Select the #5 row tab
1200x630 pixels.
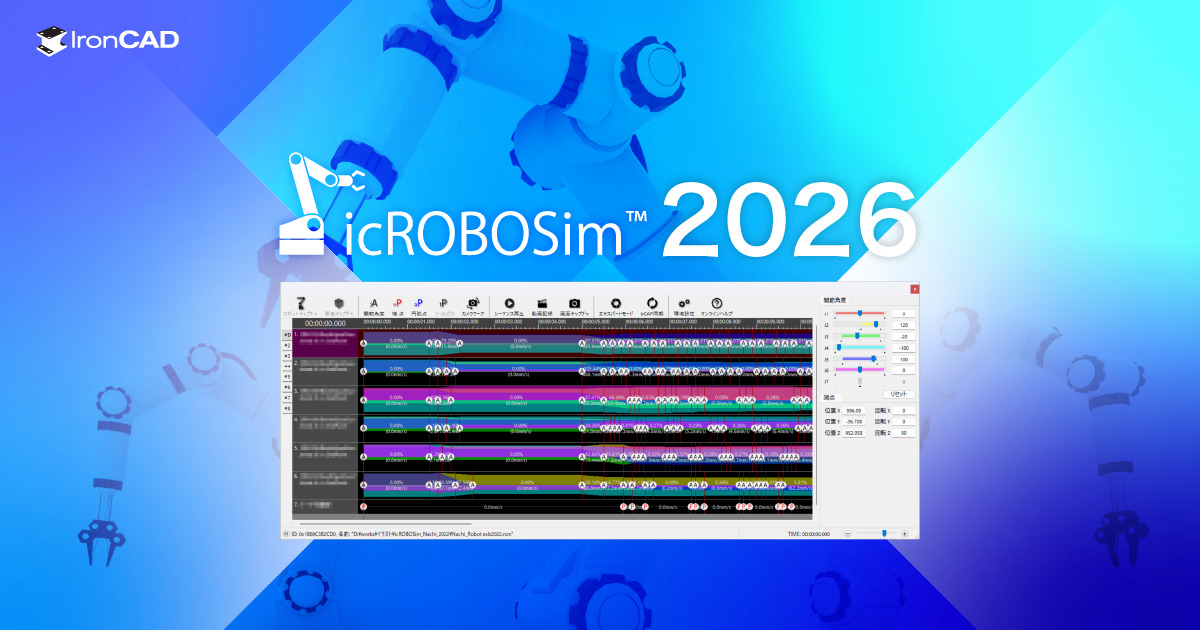pyautogui.click(x=287, y=377)
